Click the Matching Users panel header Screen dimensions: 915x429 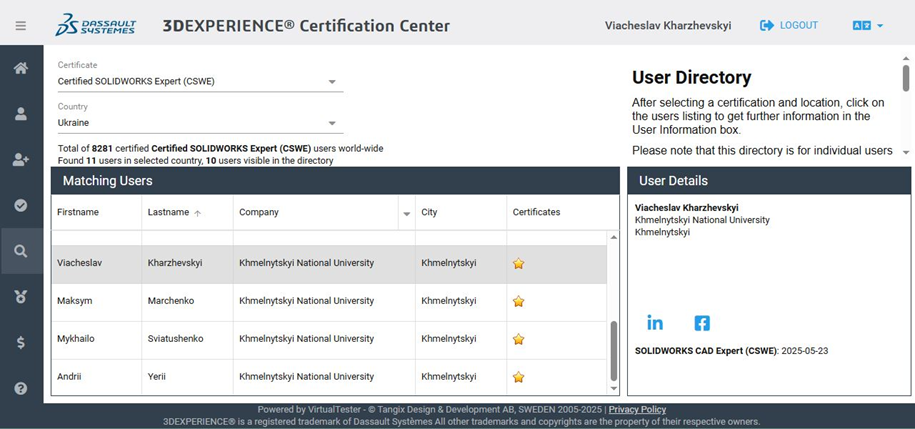point(335,181)
